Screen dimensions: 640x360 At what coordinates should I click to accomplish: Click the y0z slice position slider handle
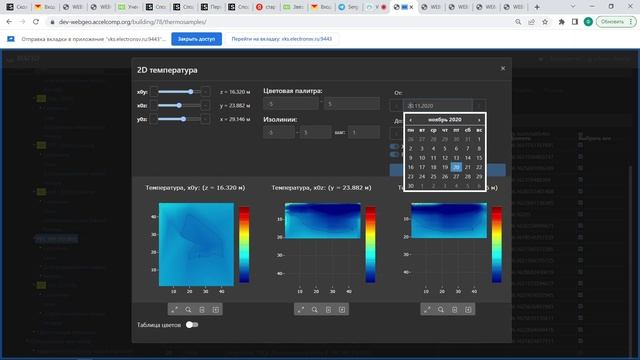[184, 119]
